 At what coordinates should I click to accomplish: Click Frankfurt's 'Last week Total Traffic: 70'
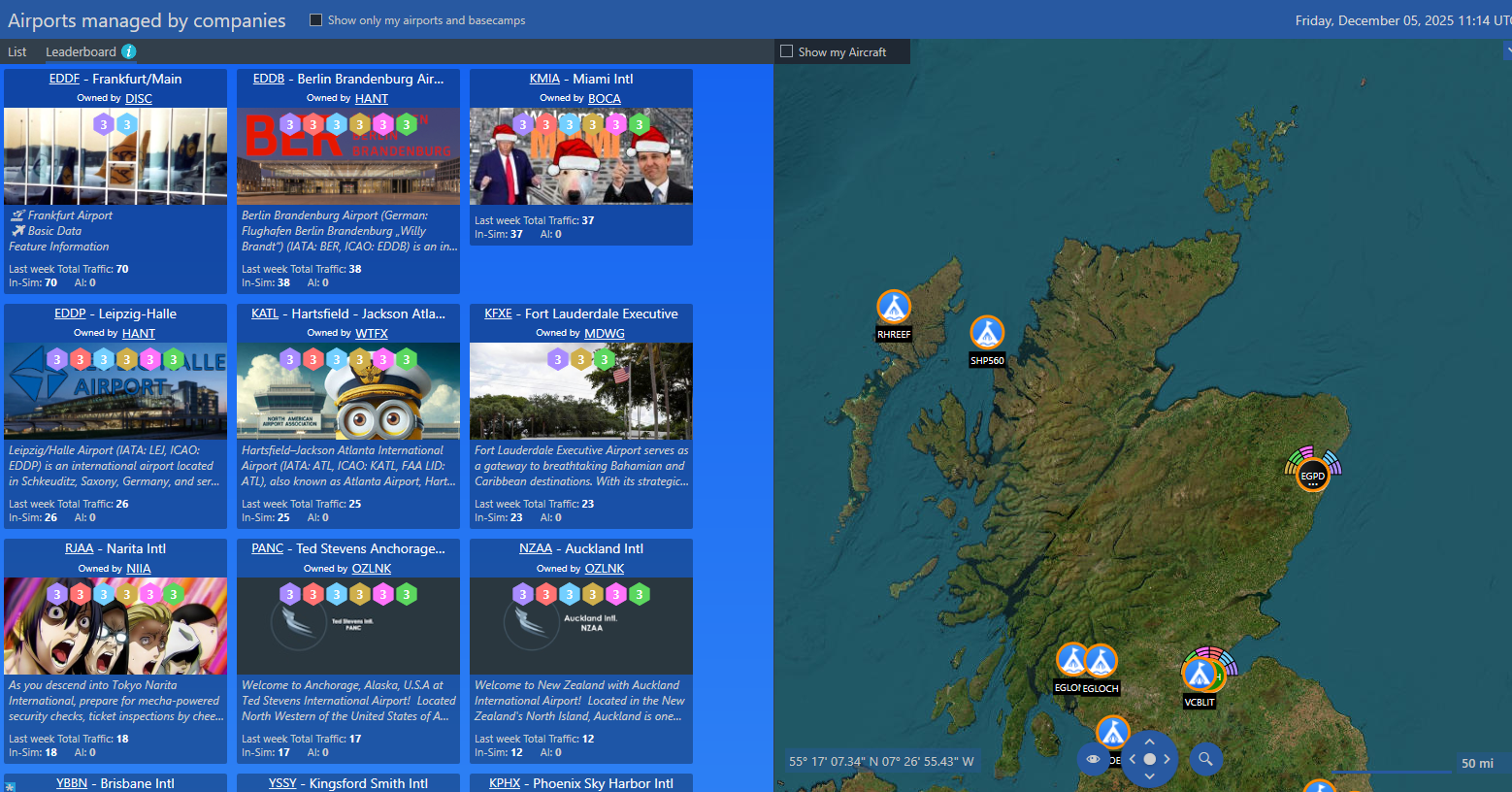coord(69,269)
